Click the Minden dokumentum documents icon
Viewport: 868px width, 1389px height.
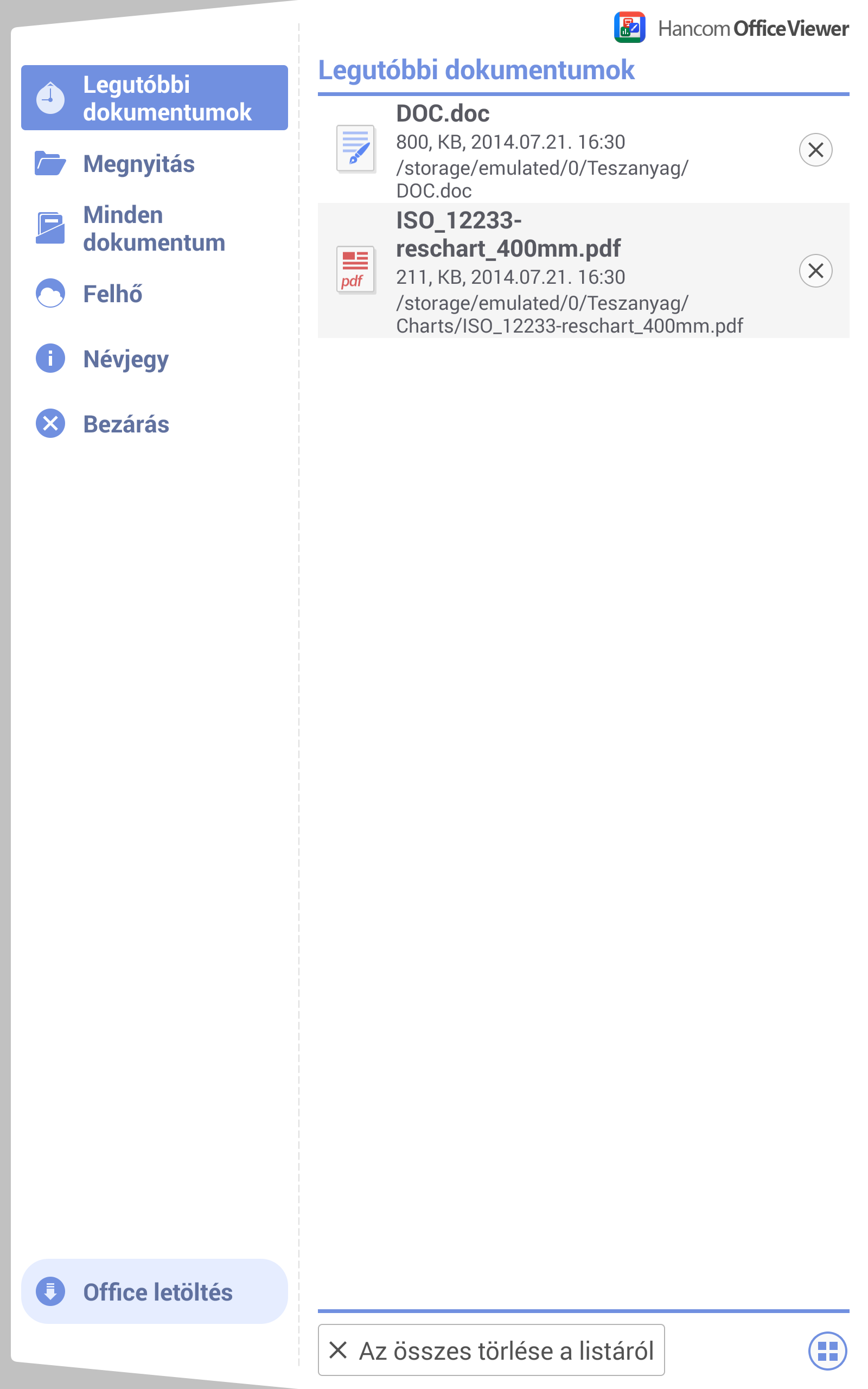click(x=50, y=228)
